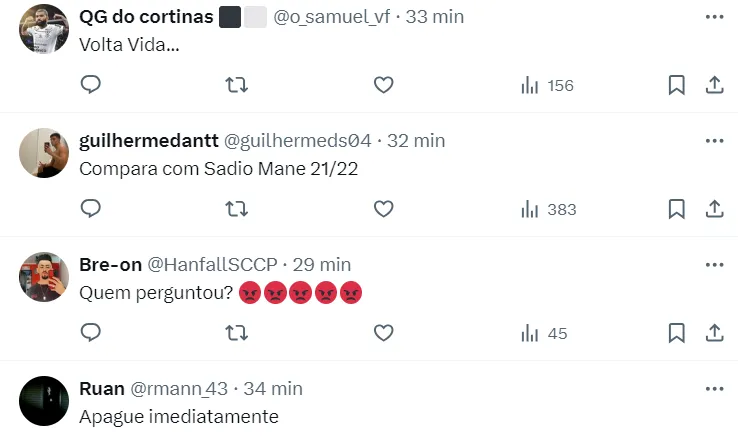The image size is (738, 447).
Task: Repost the QG do cortinas tweet
Action: click(x=237, y=85)
